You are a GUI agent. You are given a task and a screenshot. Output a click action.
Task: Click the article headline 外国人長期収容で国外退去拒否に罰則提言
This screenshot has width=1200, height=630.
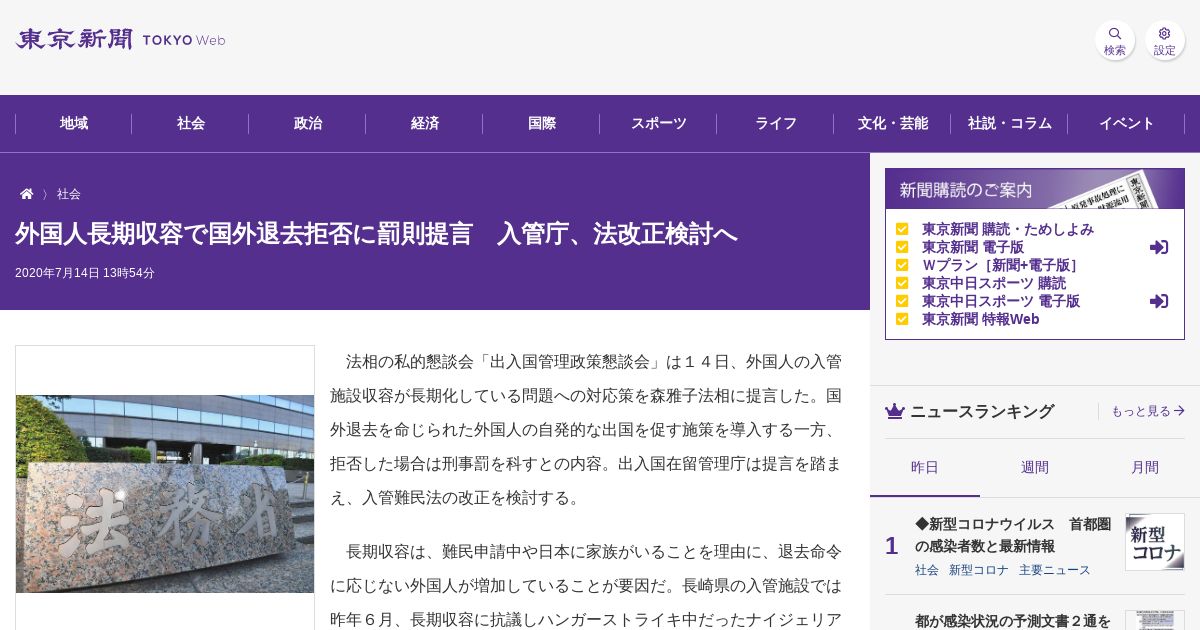tap(376, 234)
